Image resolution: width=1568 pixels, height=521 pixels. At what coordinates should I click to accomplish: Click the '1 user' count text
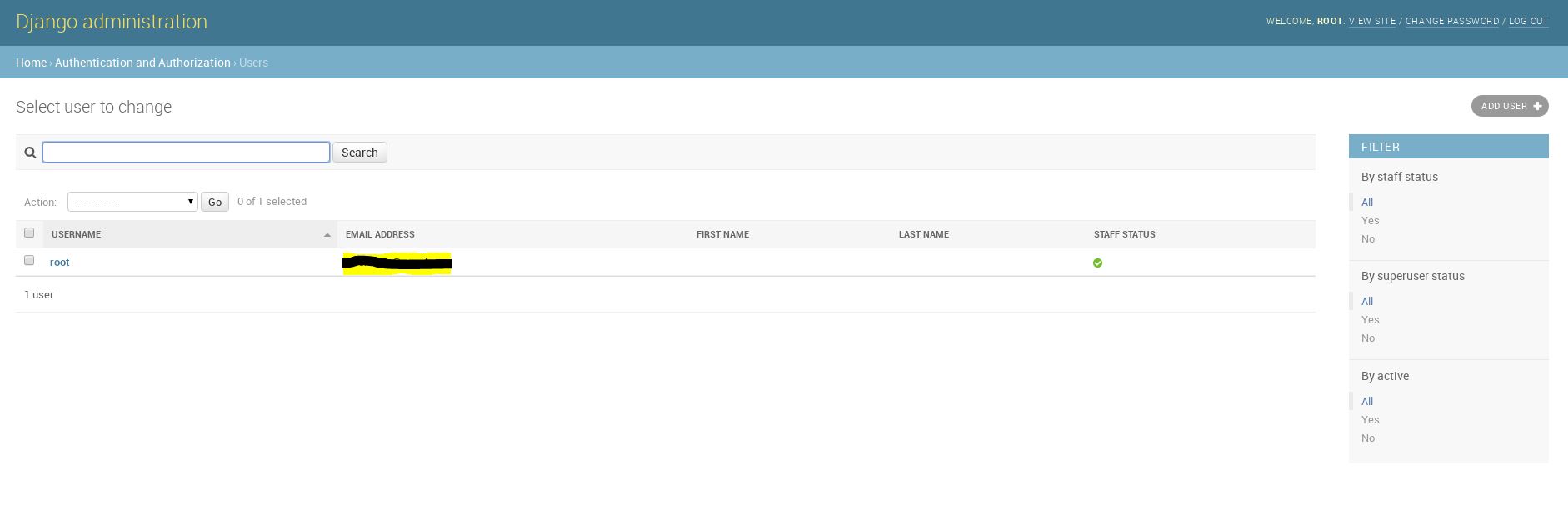[x=39, y=294]
